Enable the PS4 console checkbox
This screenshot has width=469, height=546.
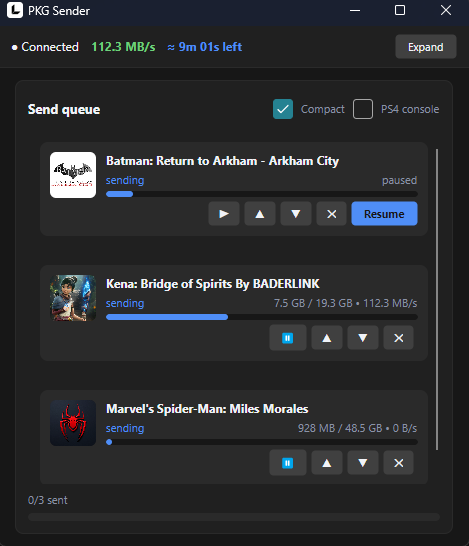point(363,109)
